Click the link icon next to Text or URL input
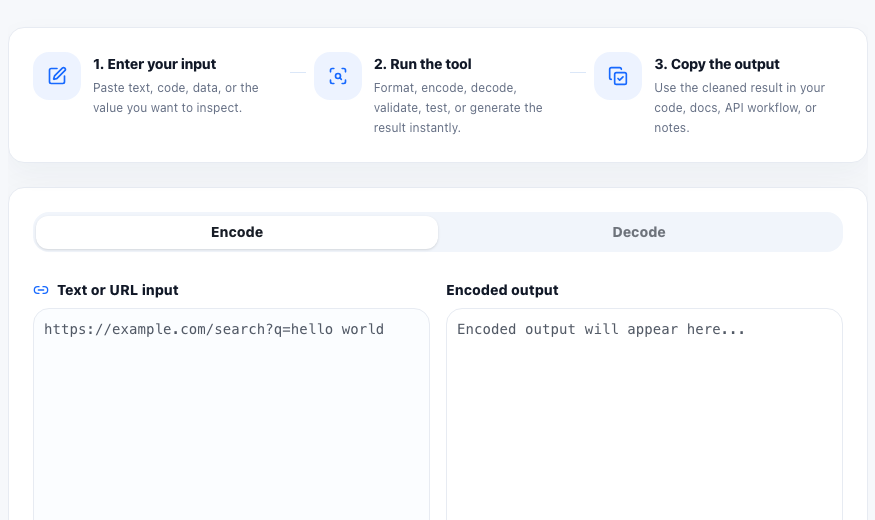The height and width of the screenshot is (520, 875). pos(41,290)
